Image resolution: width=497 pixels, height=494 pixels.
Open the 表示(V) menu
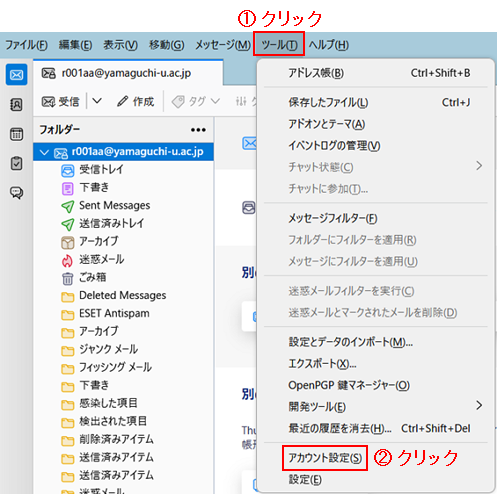120,45
